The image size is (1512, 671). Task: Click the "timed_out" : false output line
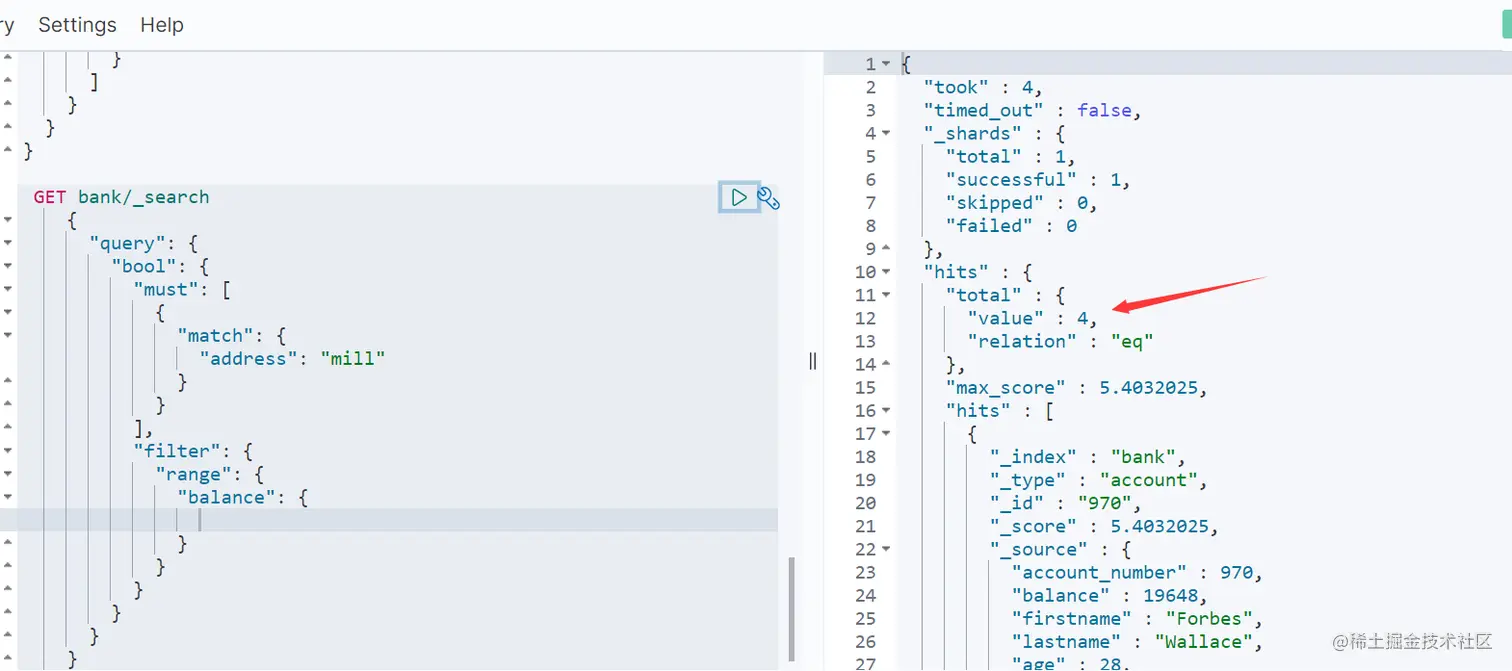point(1032,111)
